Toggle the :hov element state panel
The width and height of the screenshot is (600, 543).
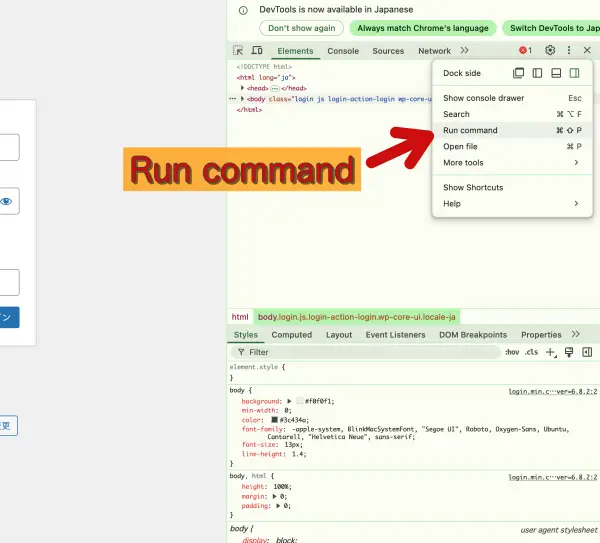click(x=512, y=352)
